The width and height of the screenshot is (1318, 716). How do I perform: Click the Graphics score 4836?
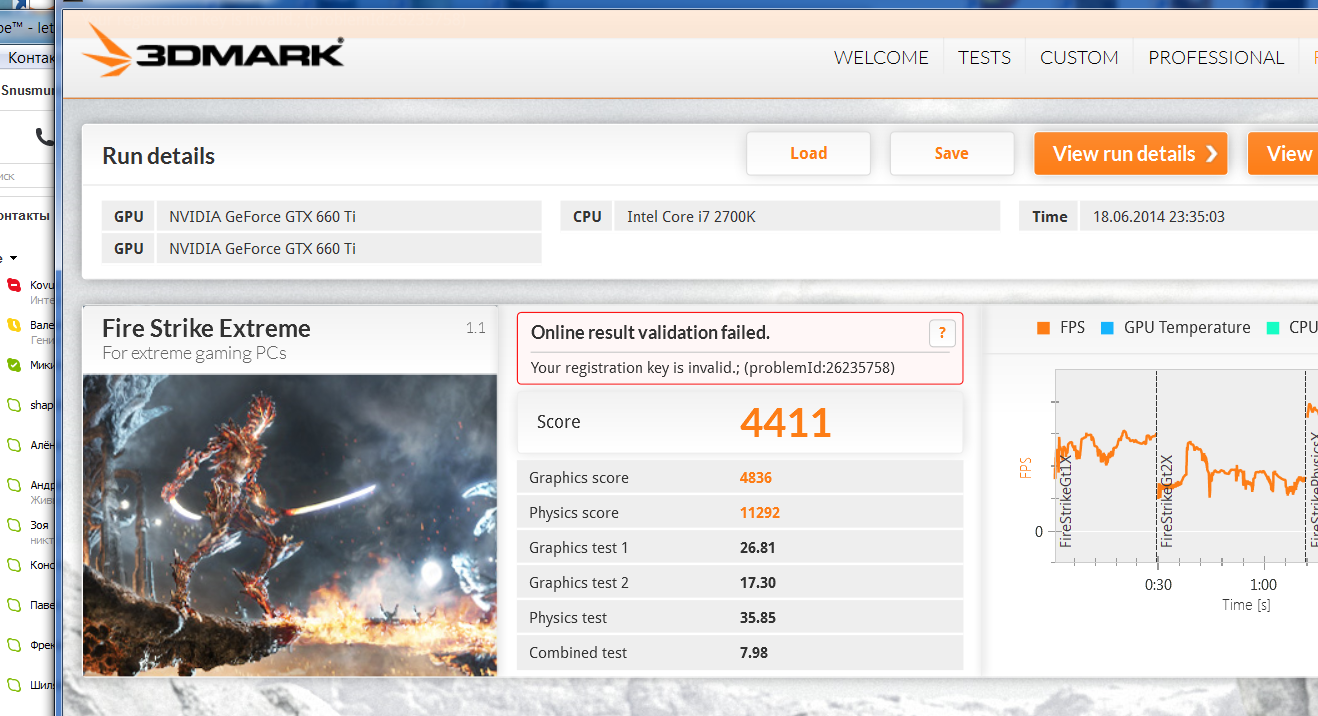pyautogui.click(x=756, y=478)
